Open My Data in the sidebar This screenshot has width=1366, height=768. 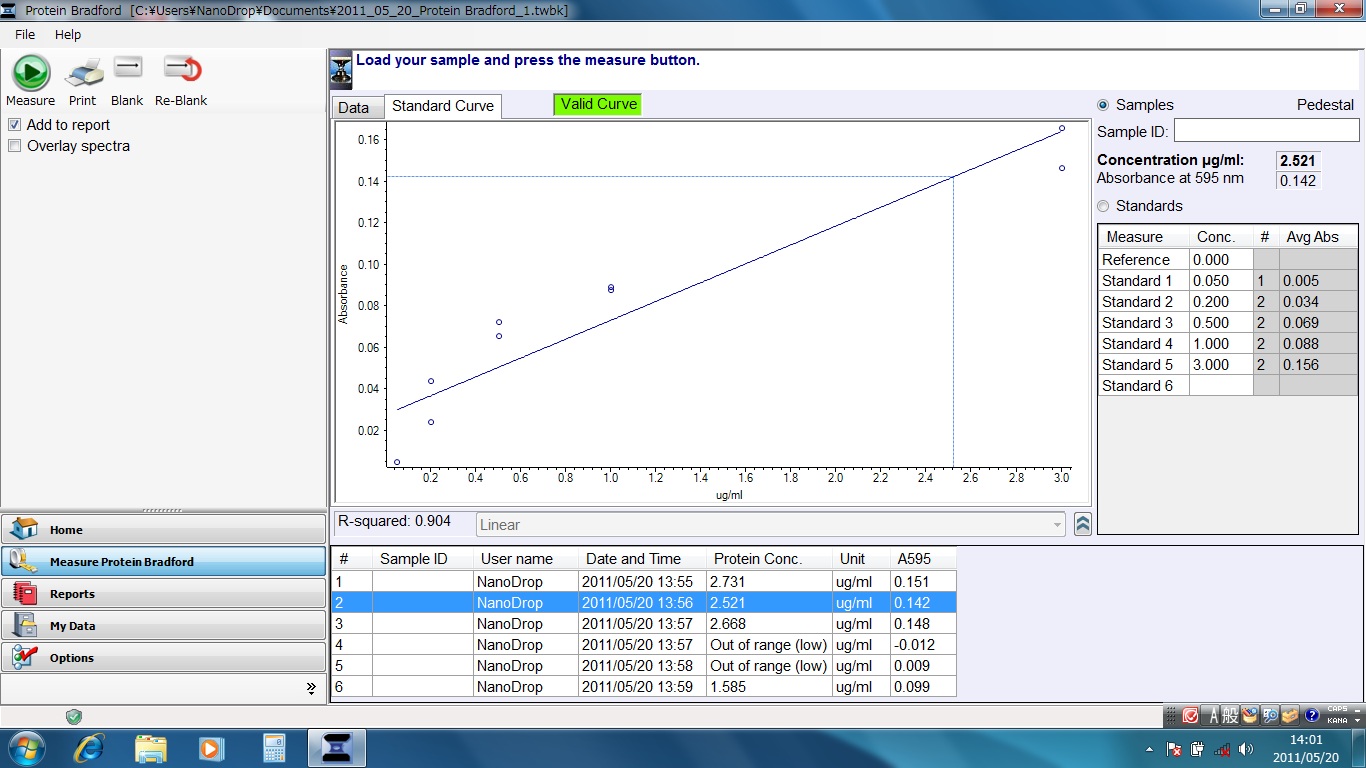click(163, 626)
